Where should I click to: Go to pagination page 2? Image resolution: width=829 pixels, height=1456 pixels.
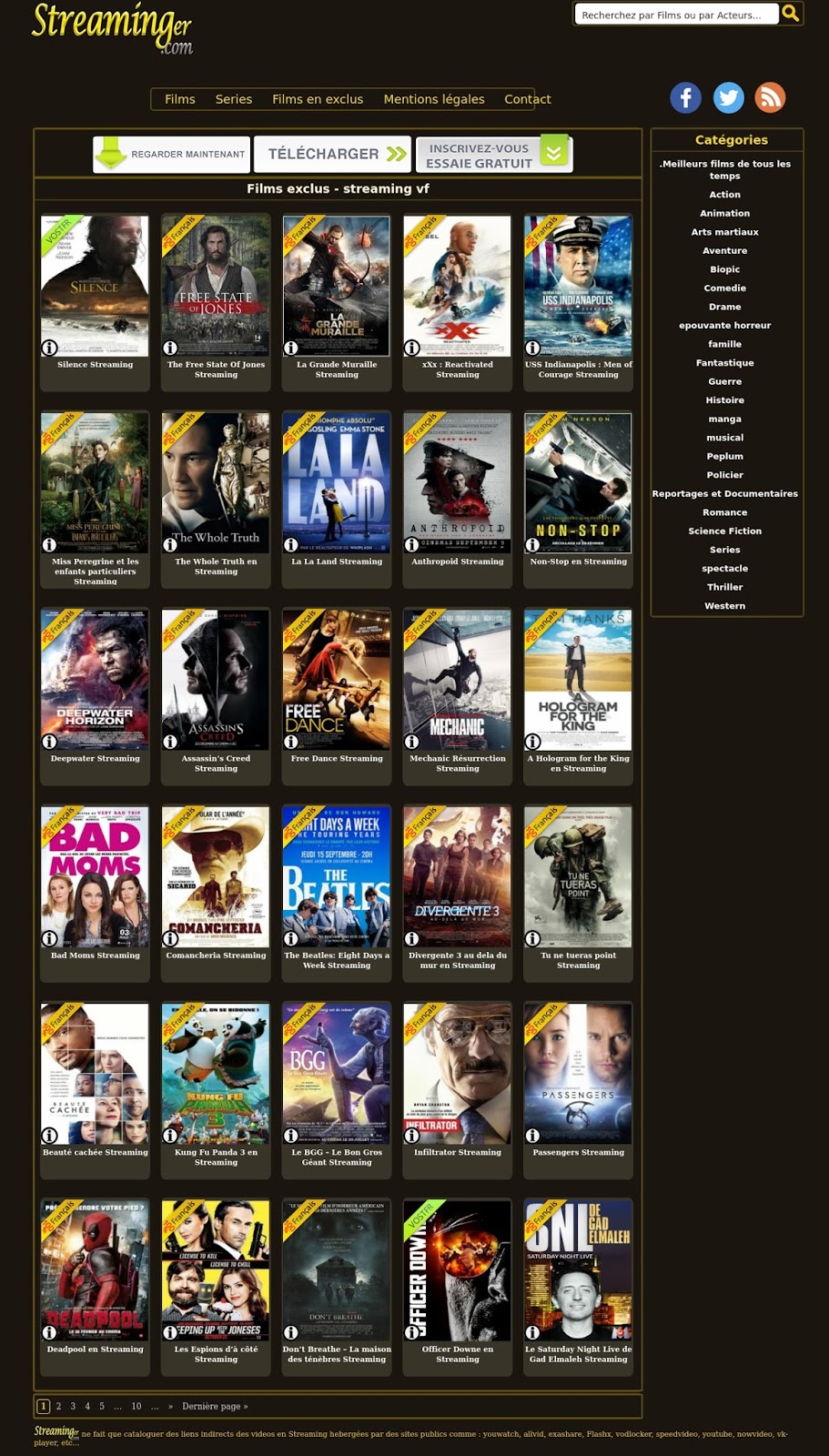59,1406
